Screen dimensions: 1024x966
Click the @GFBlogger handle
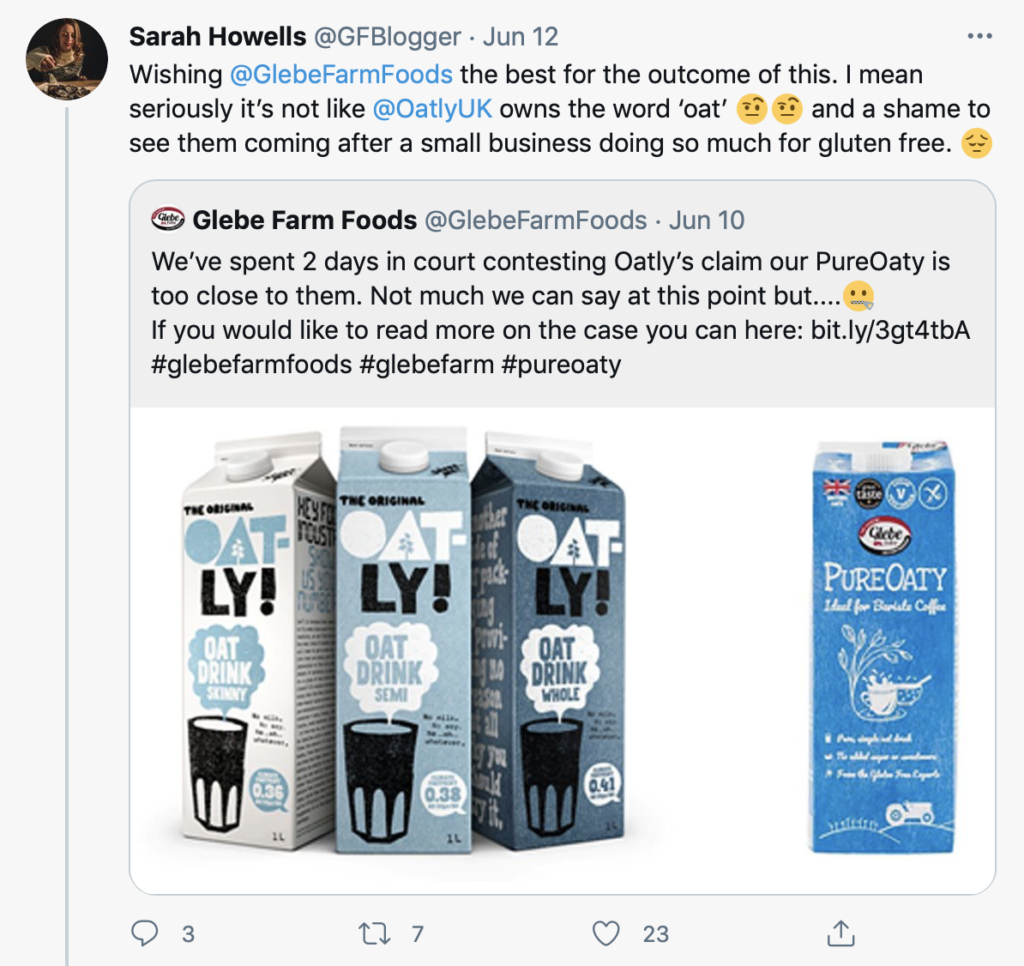(387, 37)
